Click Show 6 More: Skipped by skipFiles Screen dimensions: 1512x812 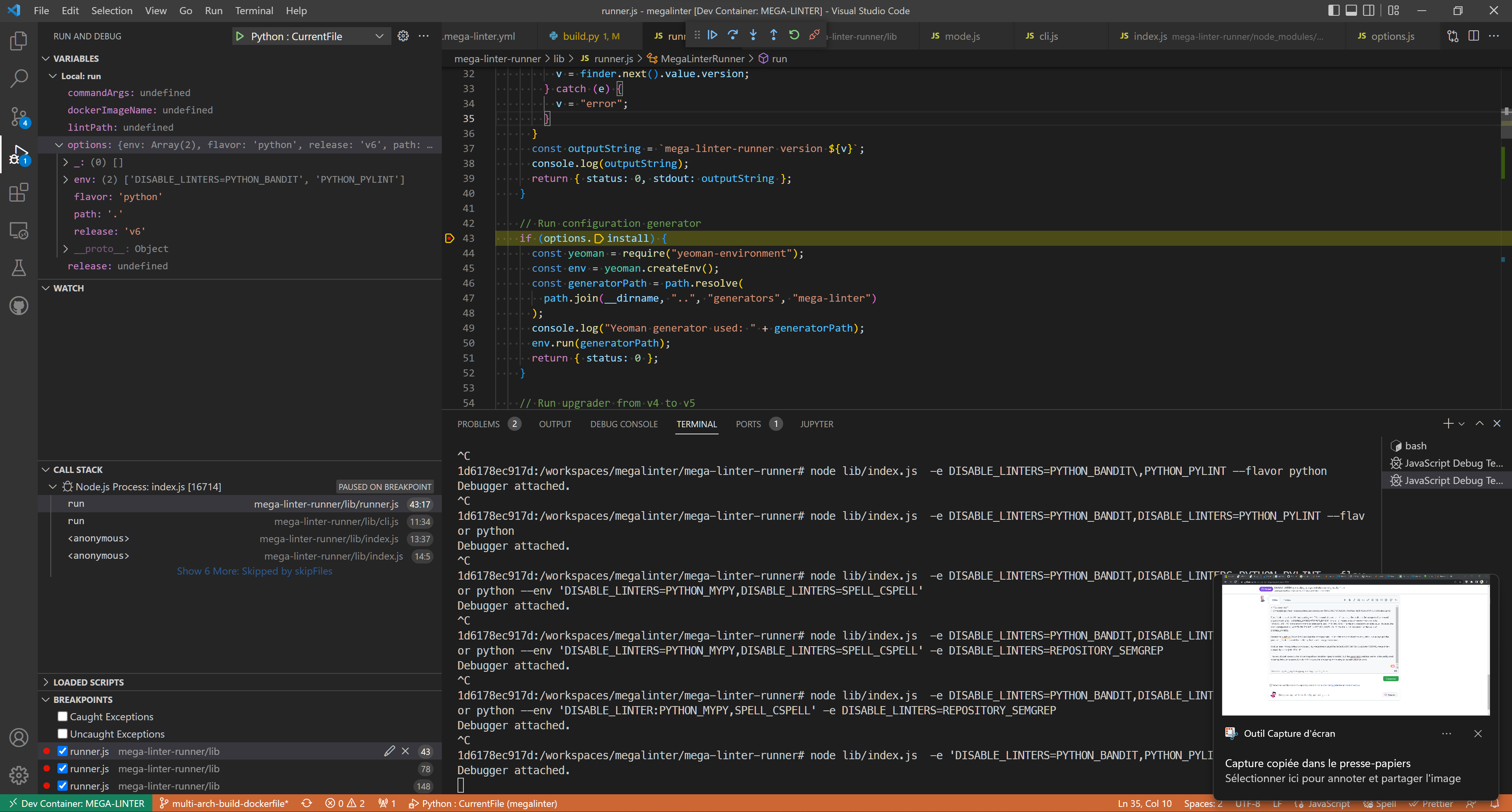pyautogui.click(x=254, y=571)
